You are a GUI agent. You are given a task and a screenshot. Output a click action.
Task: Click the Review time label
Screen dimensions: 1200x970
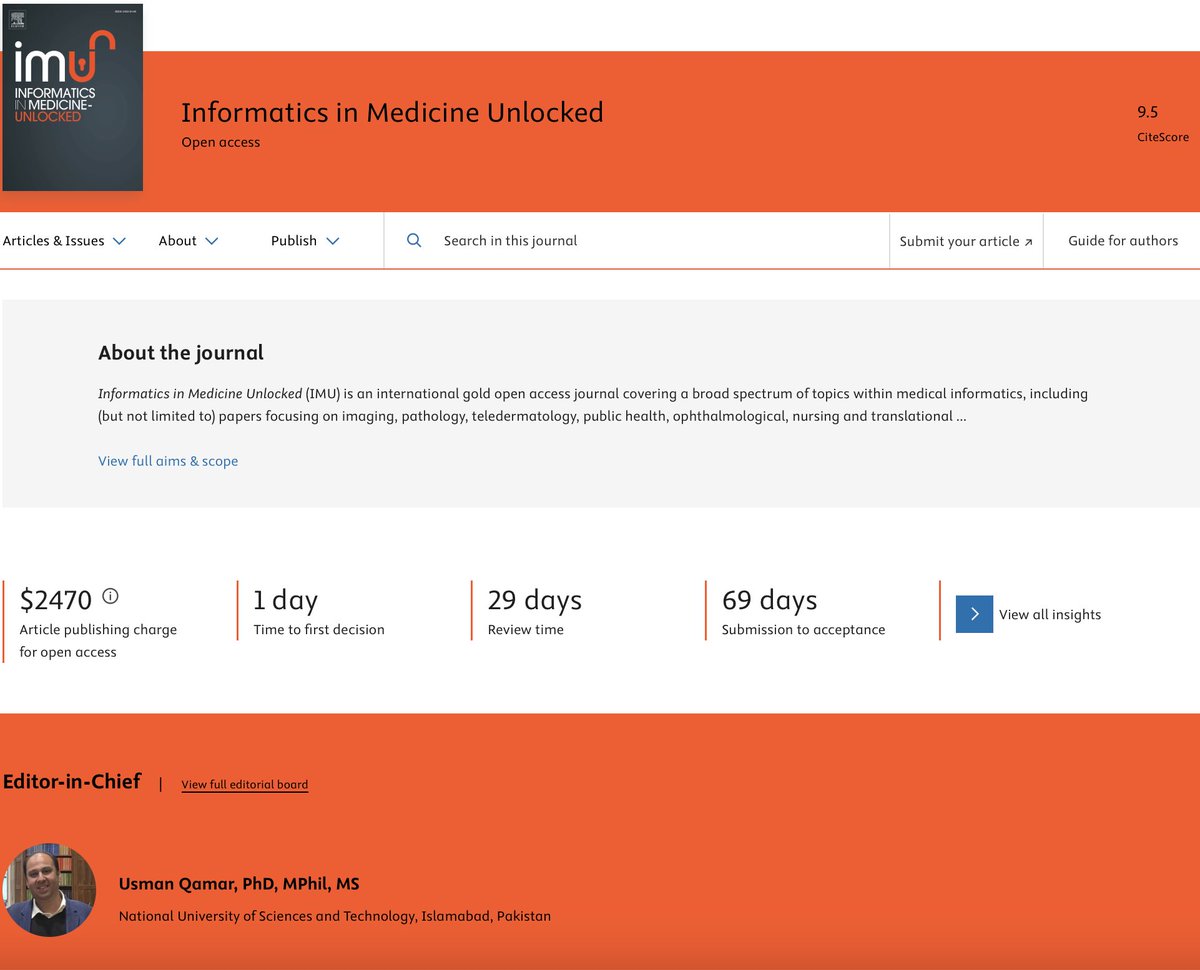pos(526,630)
